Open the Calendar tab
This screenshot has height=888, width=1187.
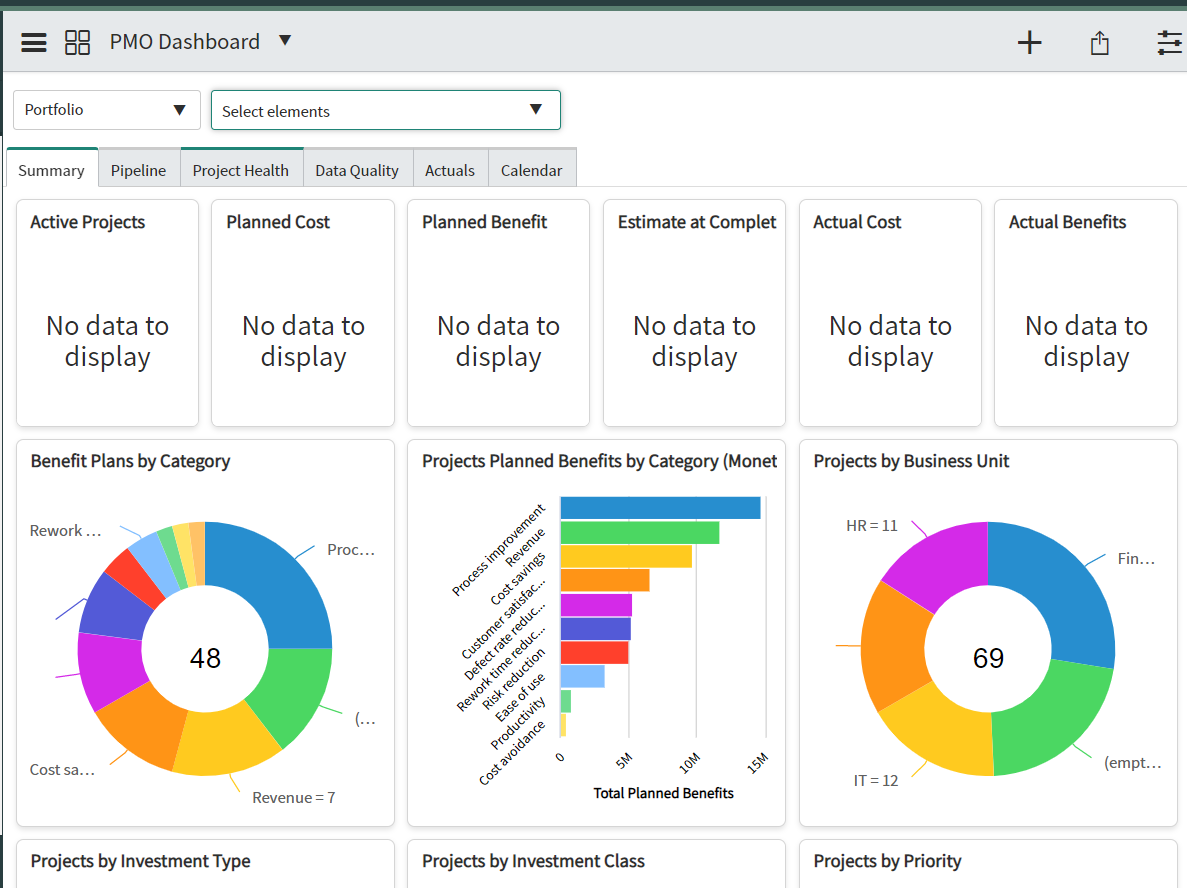point(532,169)
